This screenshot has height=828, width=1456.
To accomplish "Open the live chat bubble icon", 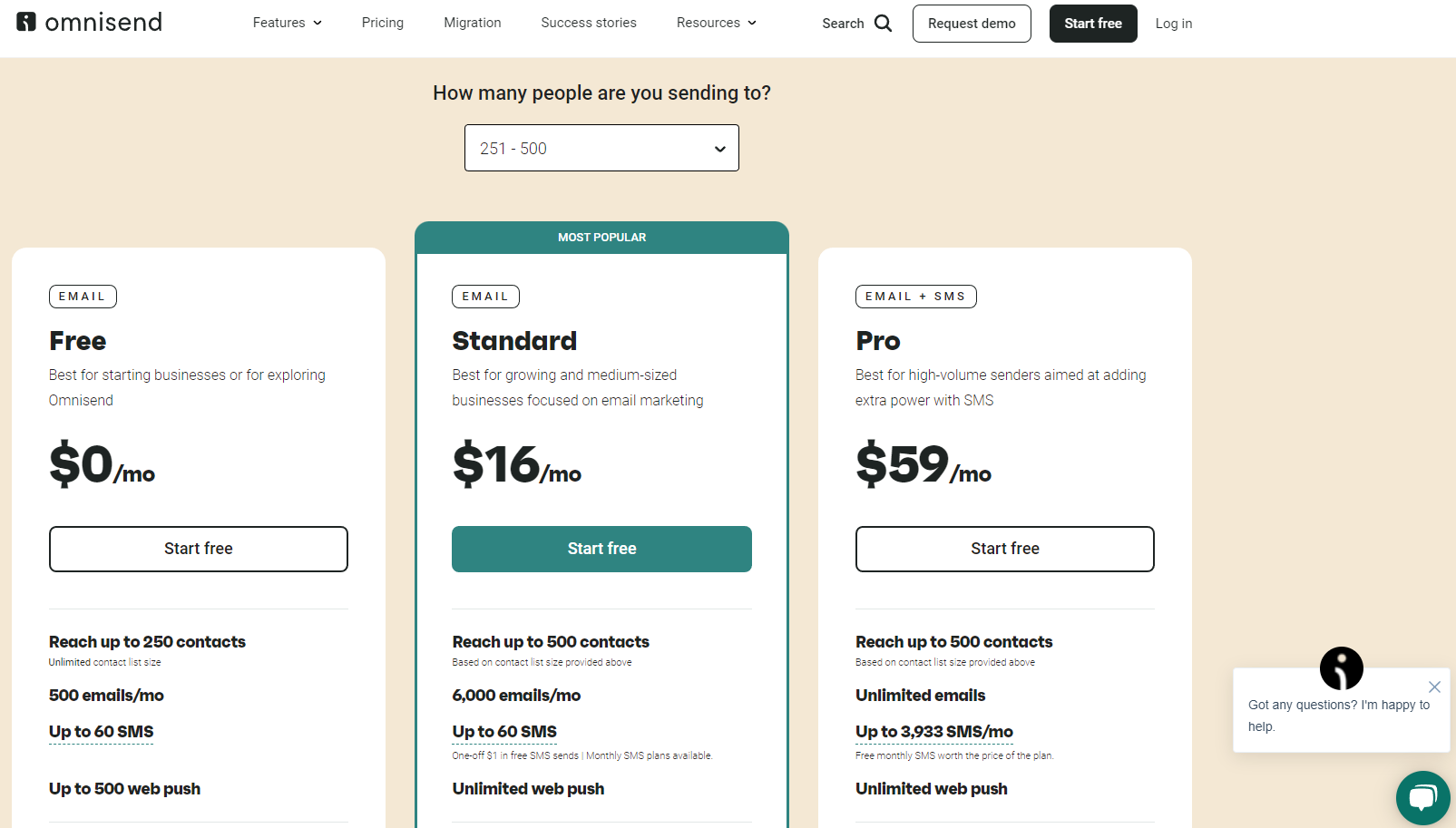I will pyautogui.click(x=1422, y=798).
